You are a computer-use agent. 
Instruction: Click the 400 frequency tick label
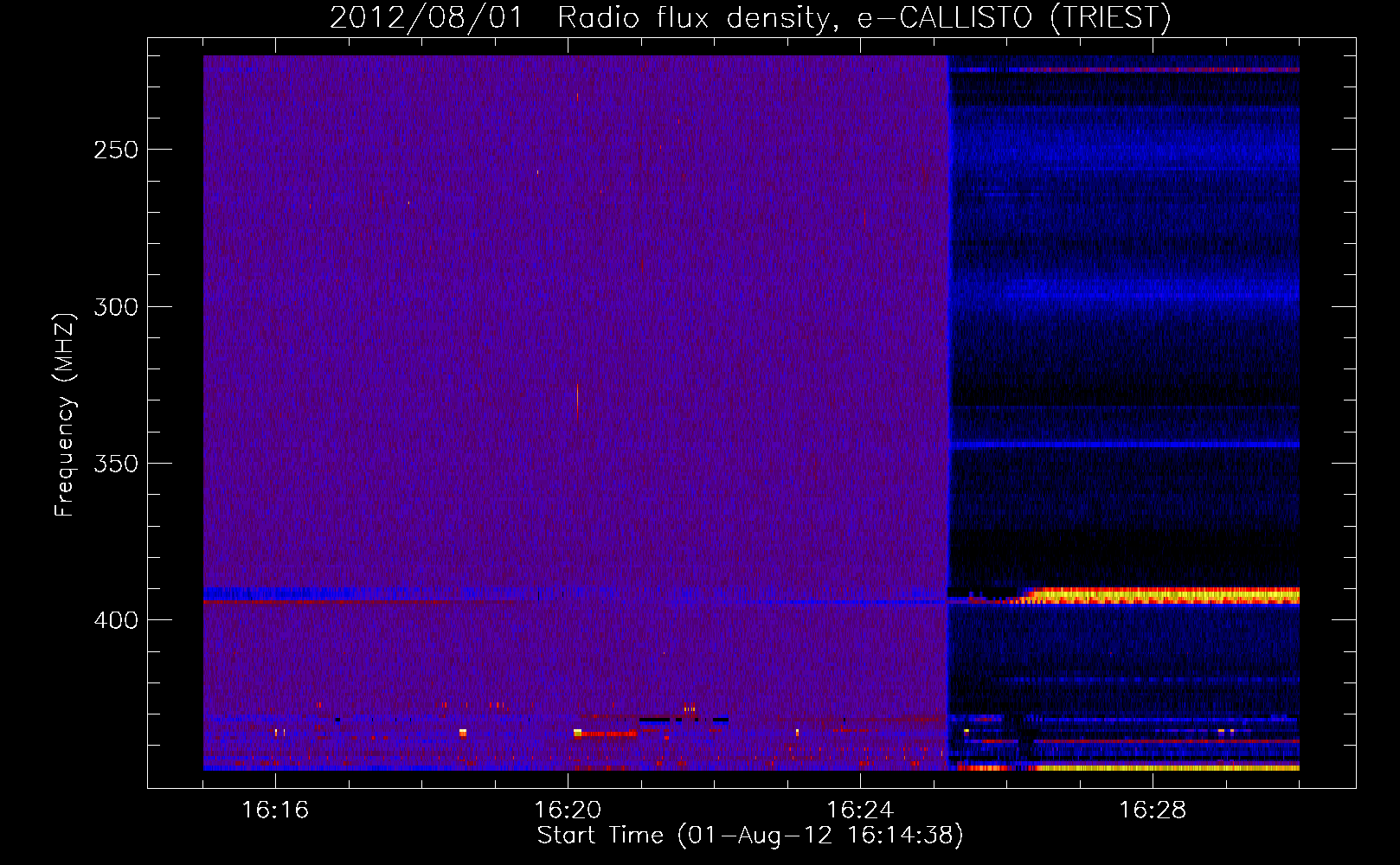116,620
